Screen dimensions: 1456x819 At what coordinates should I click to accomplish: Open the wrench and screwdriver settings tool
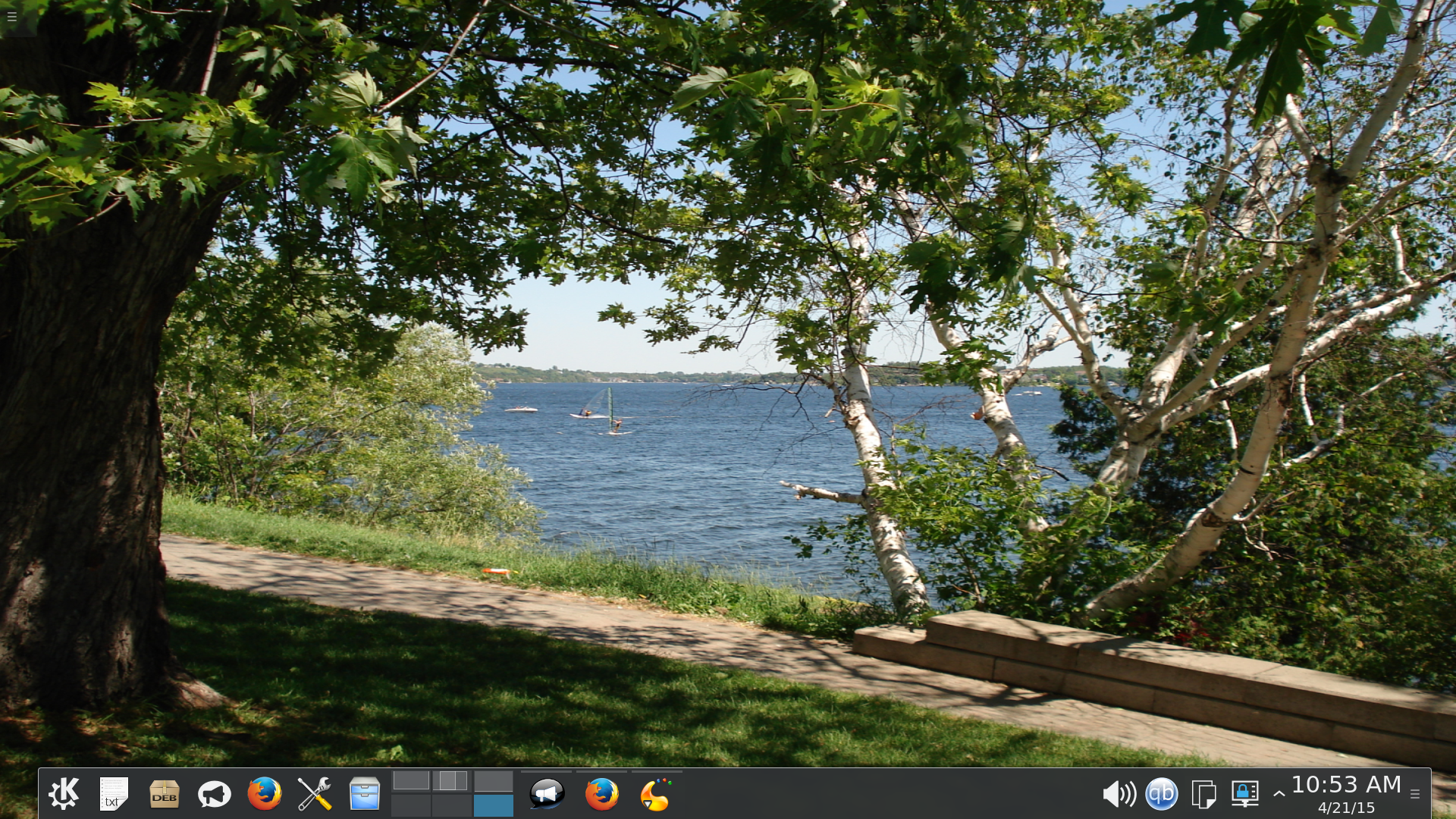pyautogui.click(x=314, y=794)
